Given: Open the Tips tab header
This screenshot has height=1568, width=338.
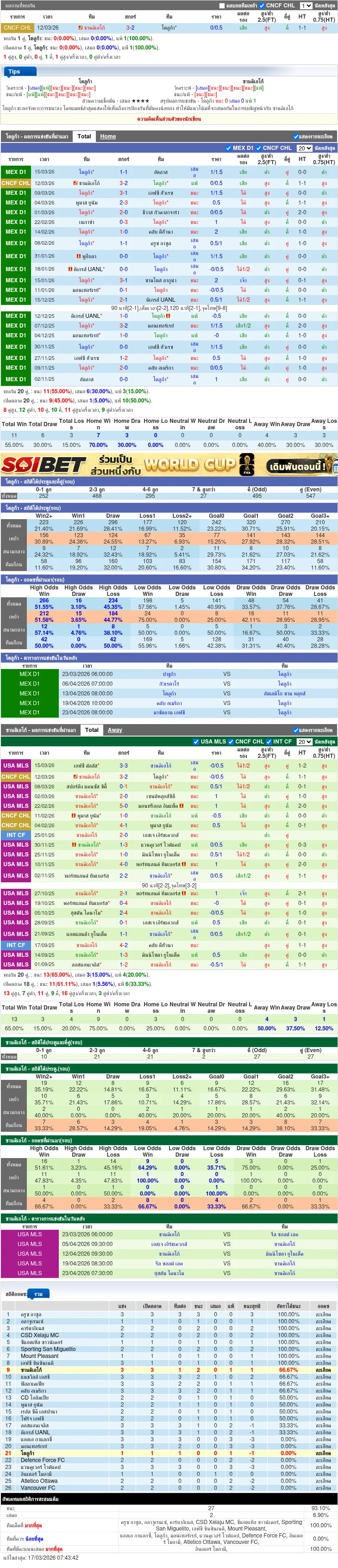Looking at the screenshot, I should 14,71.
